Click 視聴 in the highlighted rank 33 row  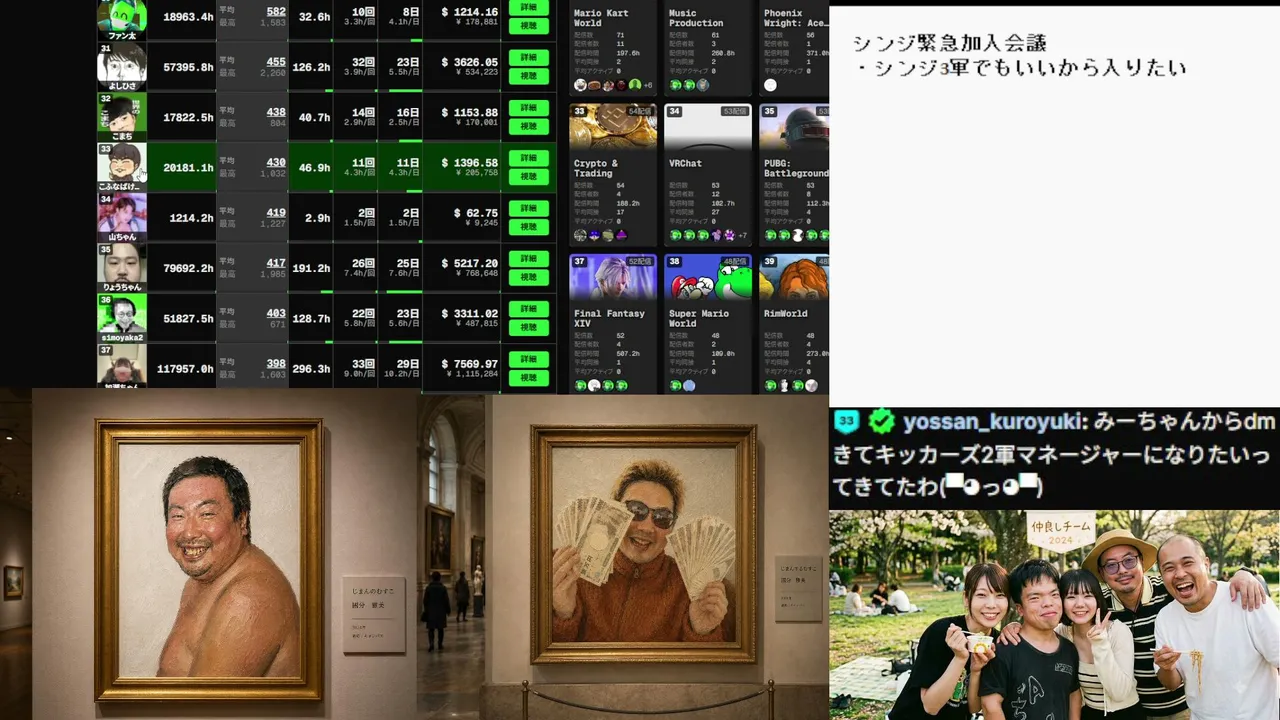pos(529,176)
